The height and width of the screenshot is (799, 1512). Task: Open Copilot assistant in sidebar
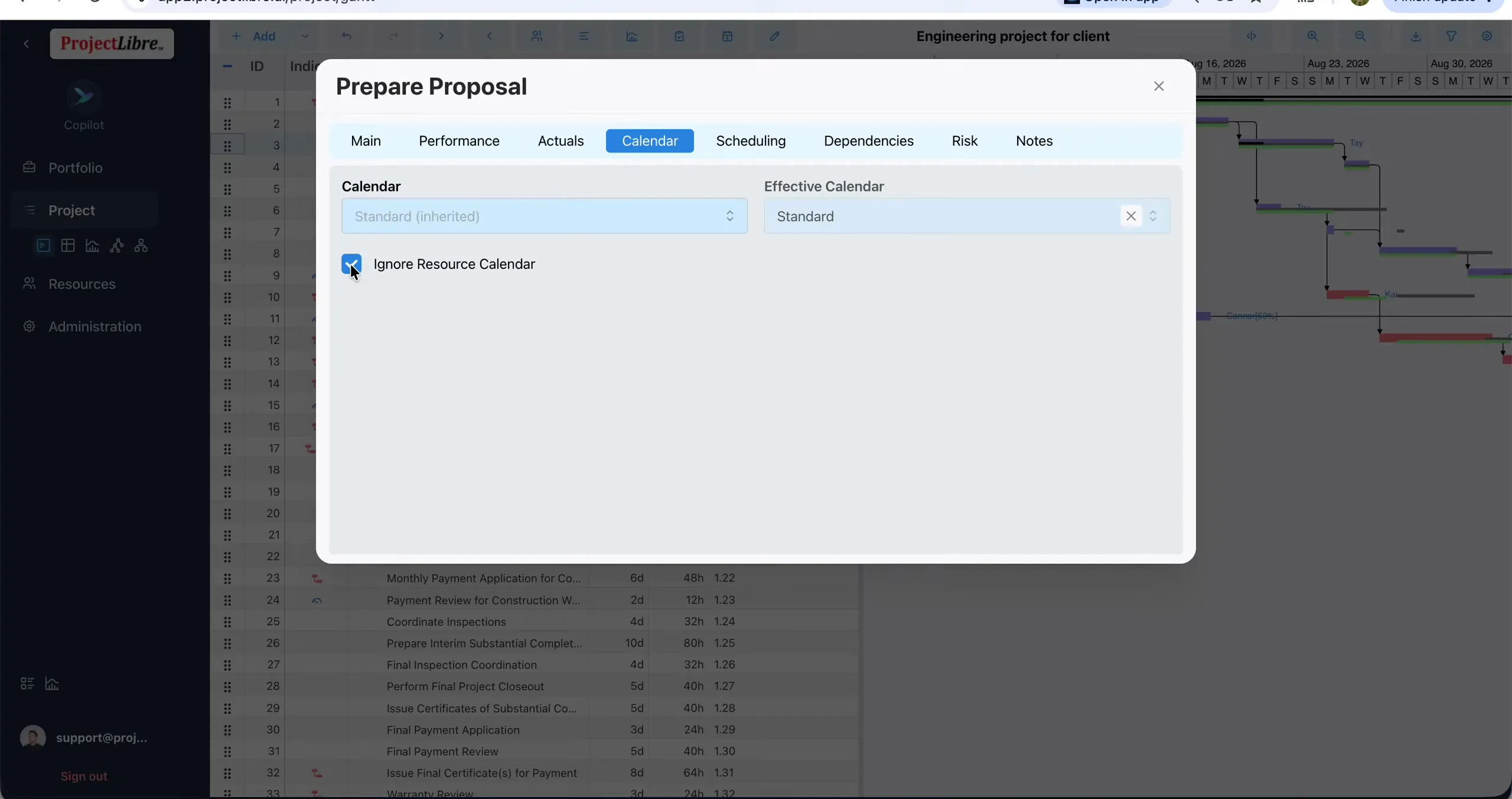83,106
